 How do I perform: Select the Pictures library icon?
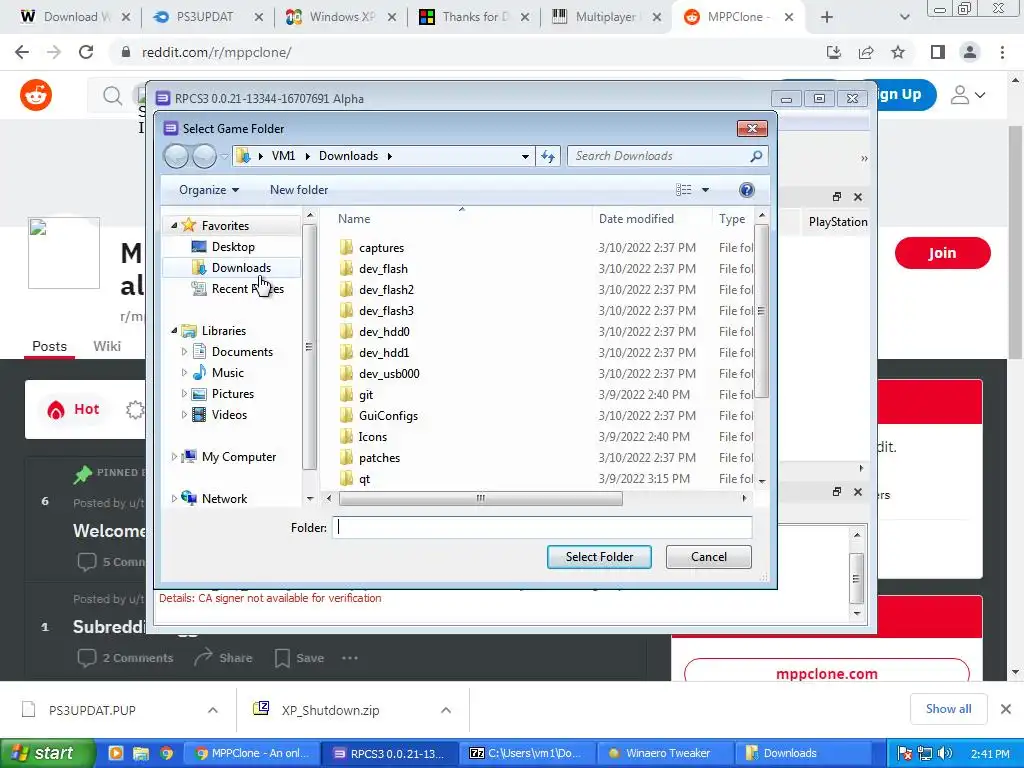(x=199, y=393)
